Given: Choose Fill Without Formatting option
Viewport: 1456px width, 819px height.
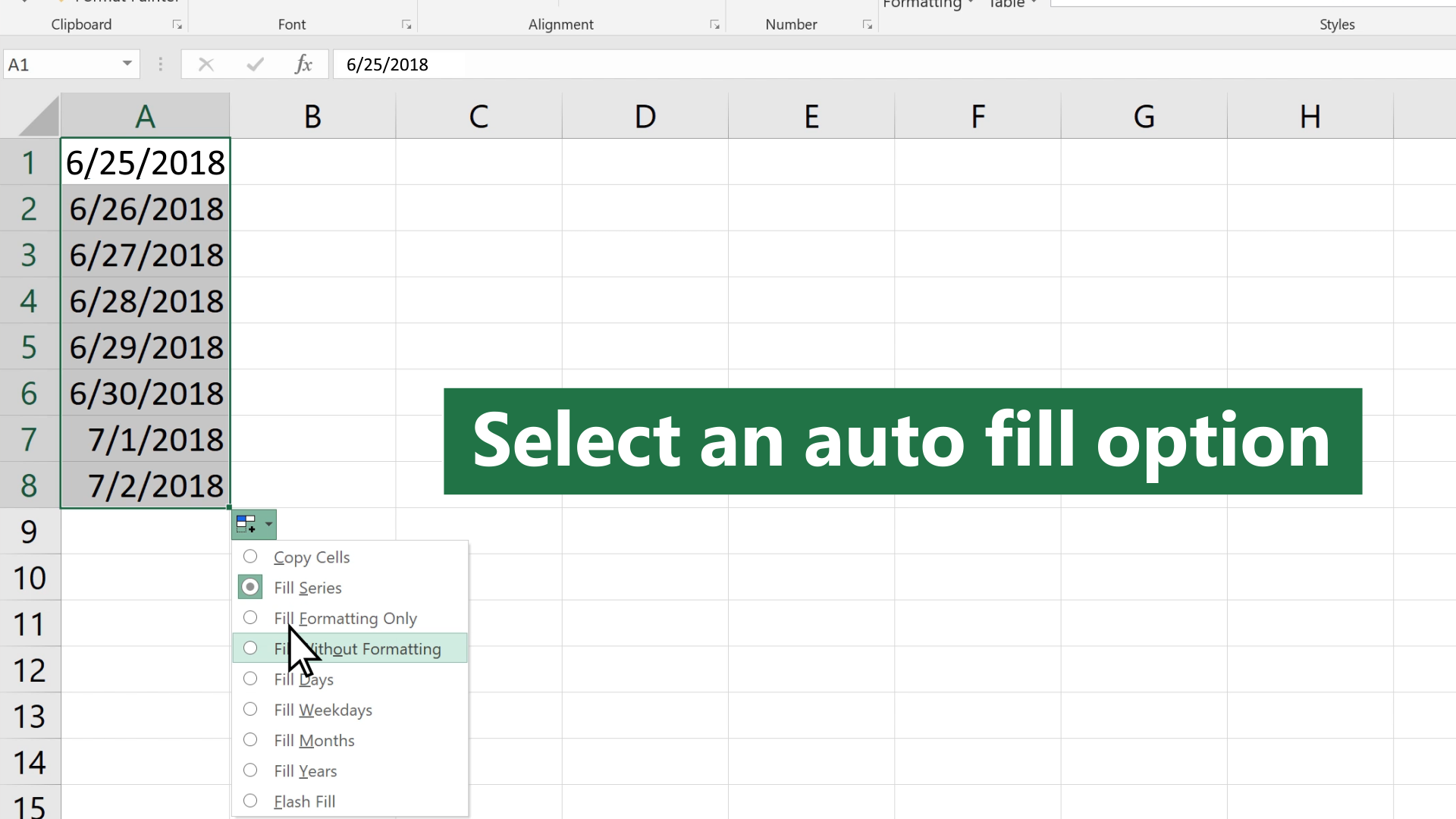Looking at the screenshot, I should tap(350, 648).
